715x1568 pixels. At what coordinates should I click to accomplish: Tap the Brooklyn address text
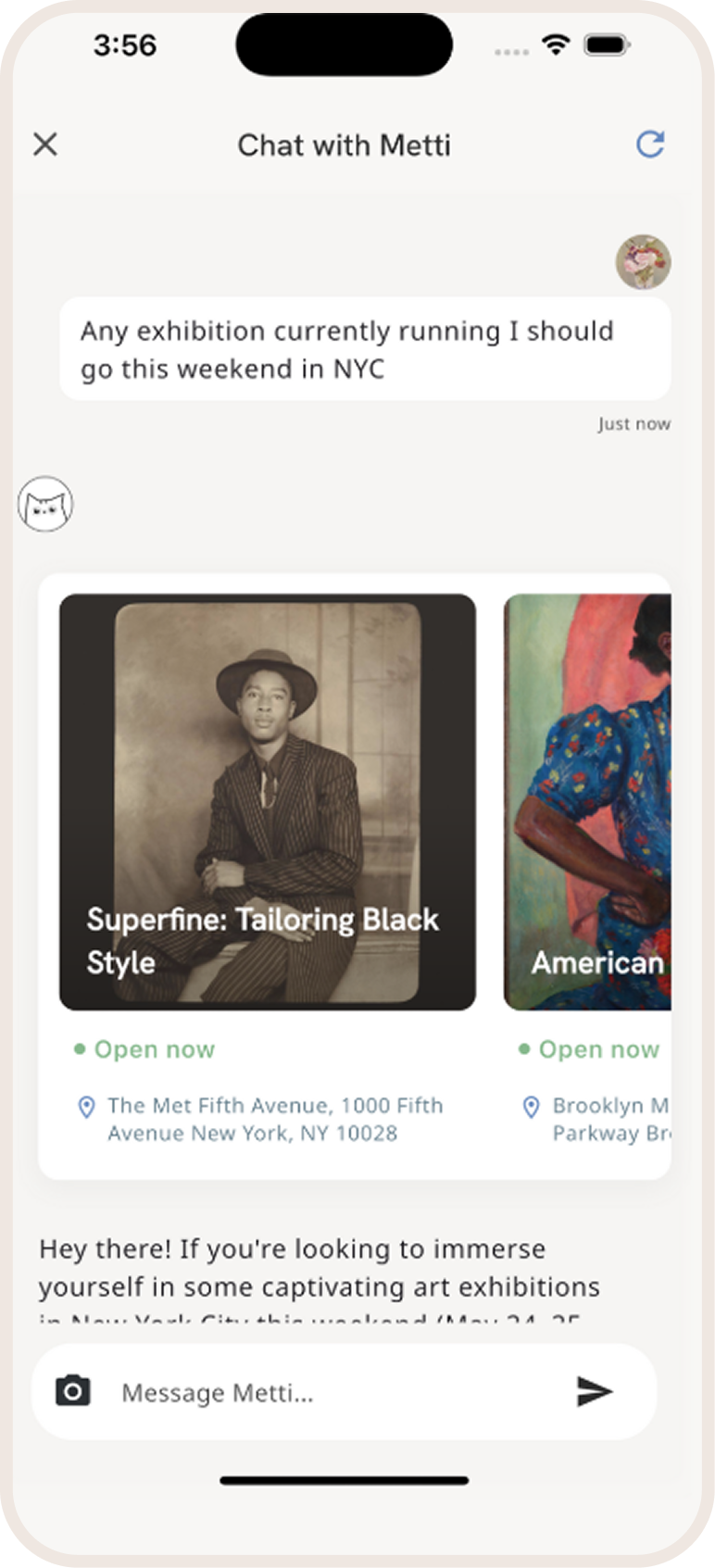pos(609,1119)
